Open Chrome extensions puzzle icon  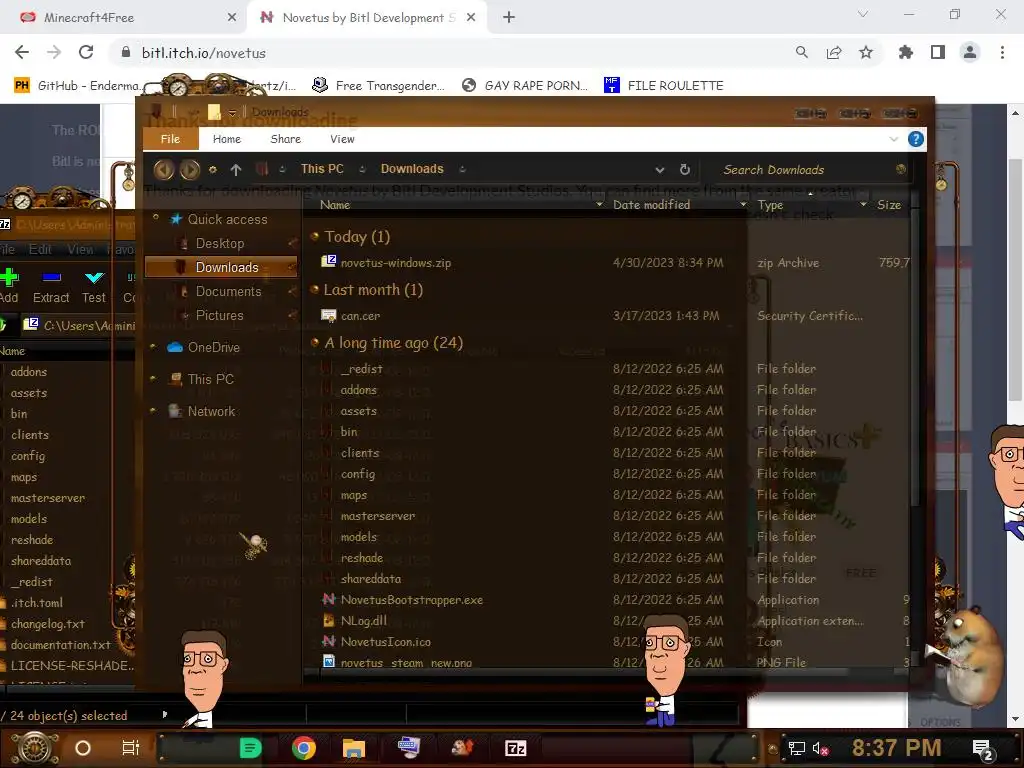click(x=905, y=52)
